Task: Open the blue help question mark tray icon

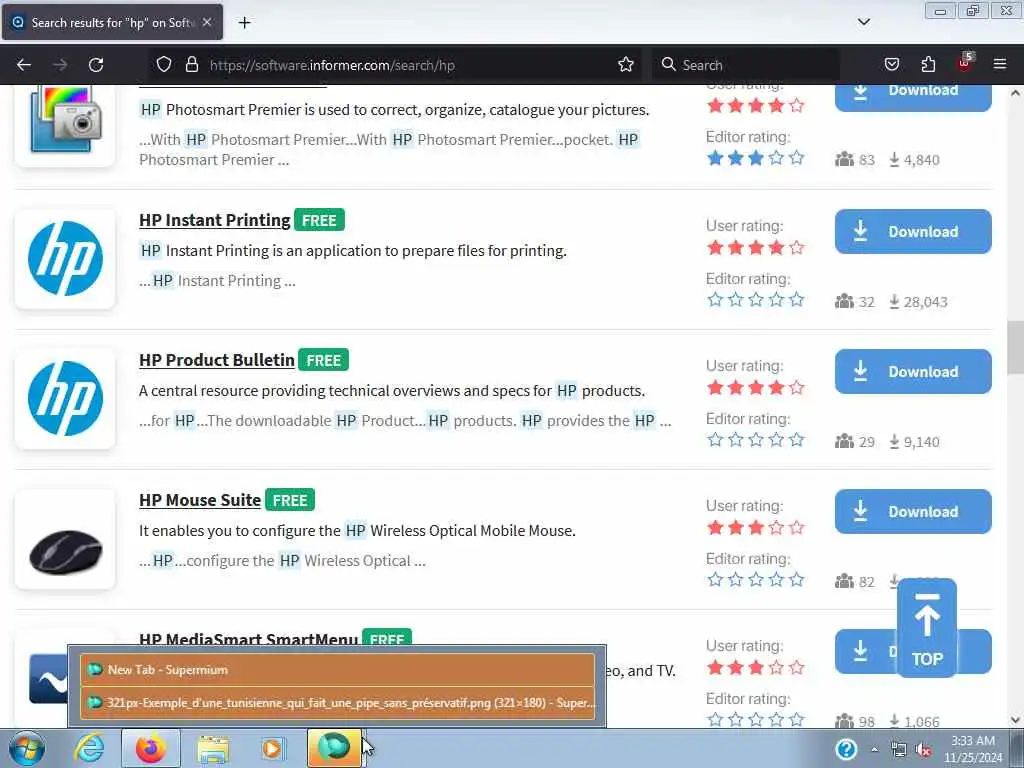Action: (x=846, y=749)
